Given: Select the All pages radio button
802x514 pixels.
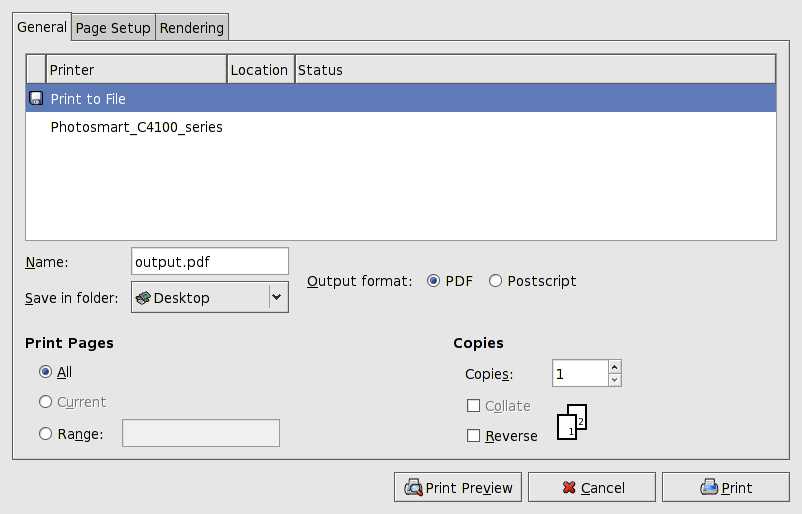Looking at the screenshot, I should pyautogui.click(x=45, y=372).
